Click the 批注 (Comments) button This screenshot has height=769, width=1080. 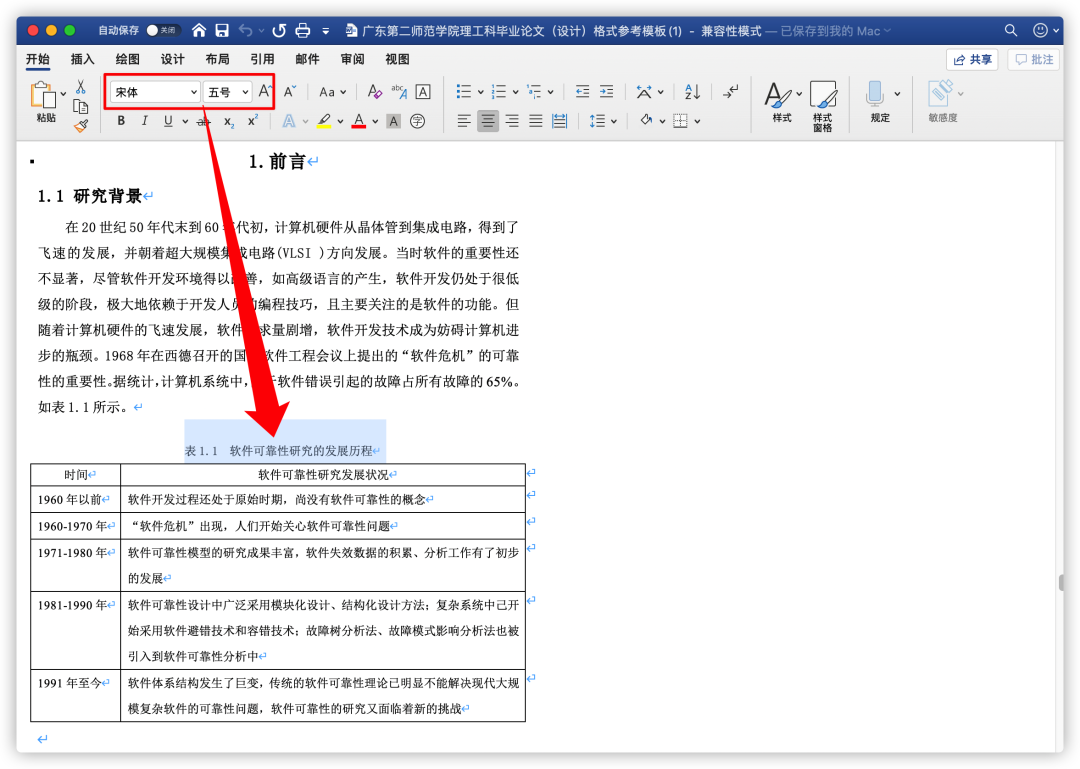(1033, 59)
